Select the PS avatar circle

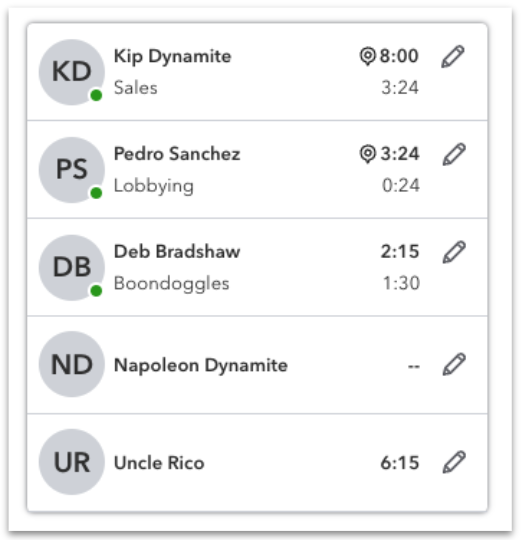[72, 170]
